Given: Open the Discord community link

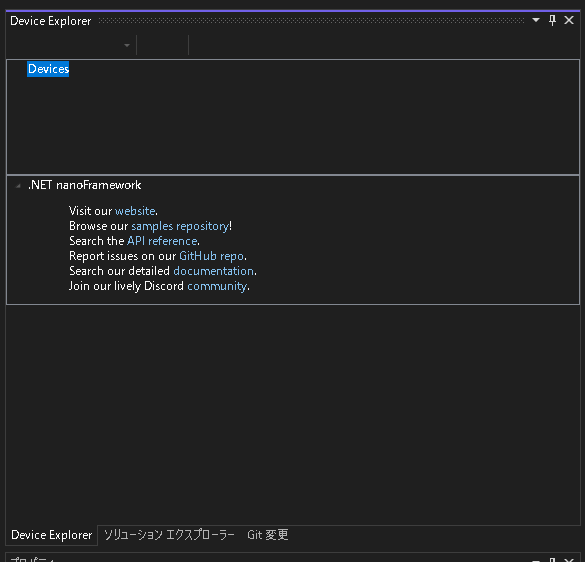Looking at the screenshot, I should coord(217,286).
